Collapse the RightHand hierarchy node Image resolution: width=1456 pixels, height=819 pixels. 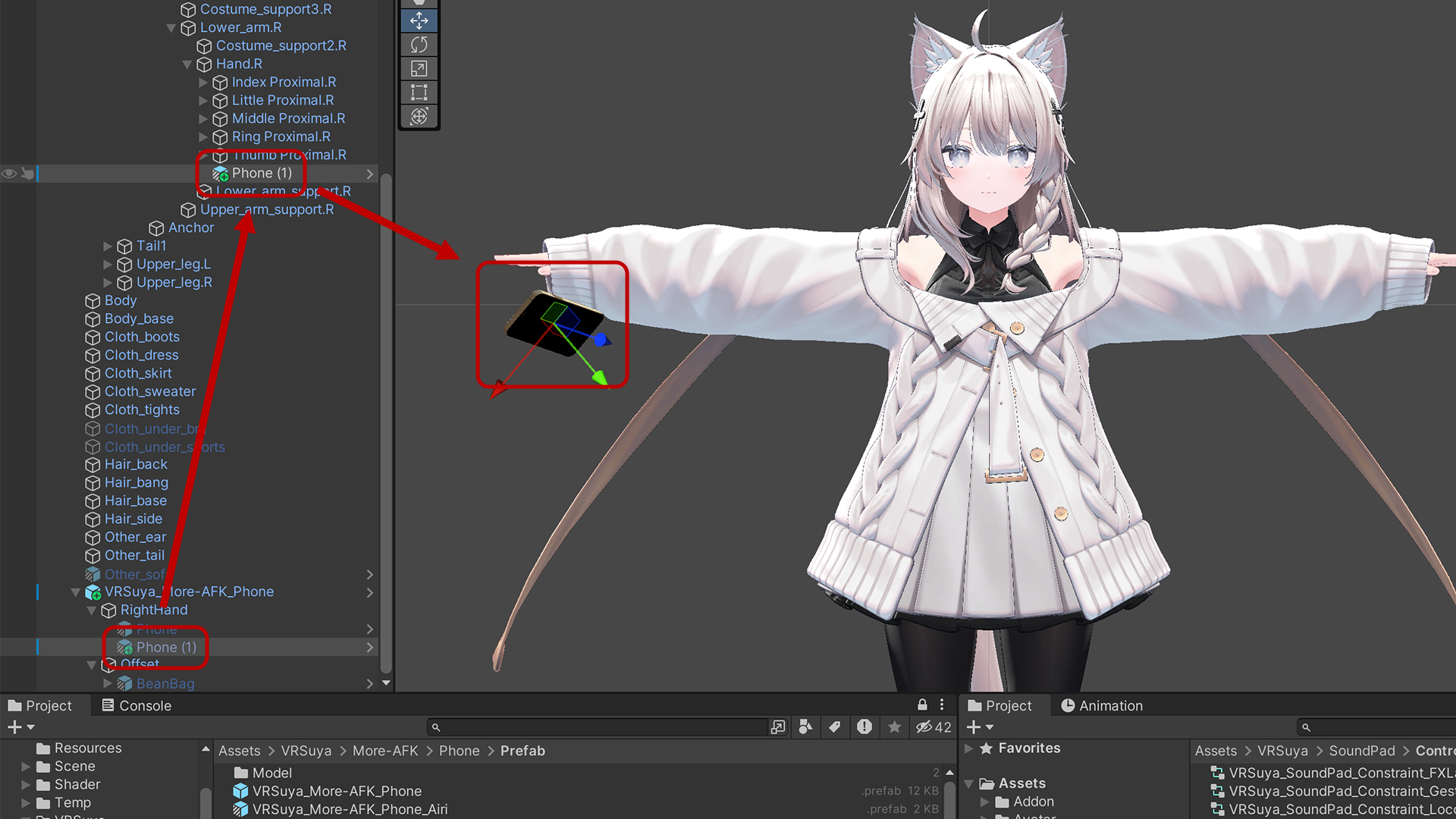pyautogui.click(x=92, y=610)
